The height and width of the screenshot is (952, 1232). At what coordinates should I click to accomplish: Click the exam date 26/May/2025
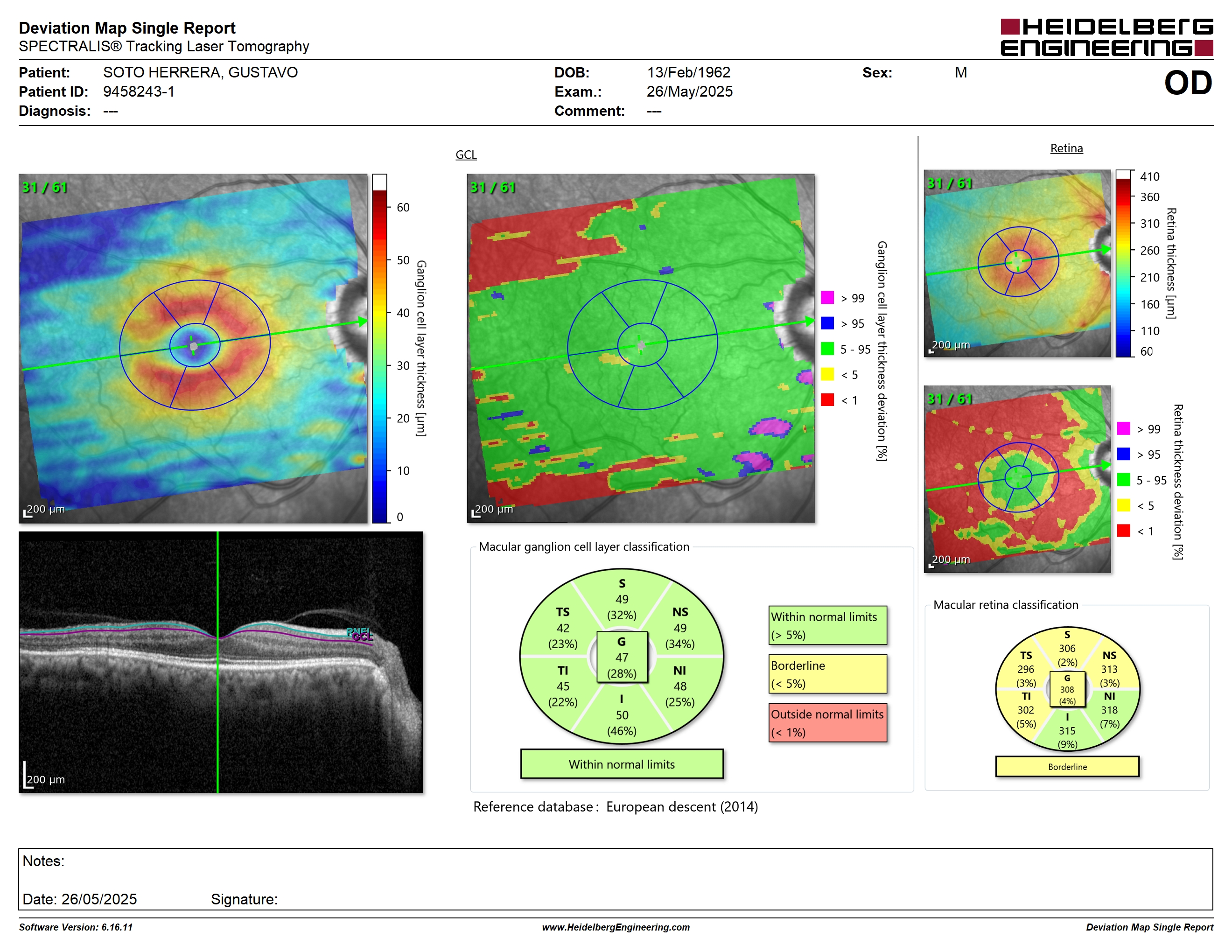(689, 91)
